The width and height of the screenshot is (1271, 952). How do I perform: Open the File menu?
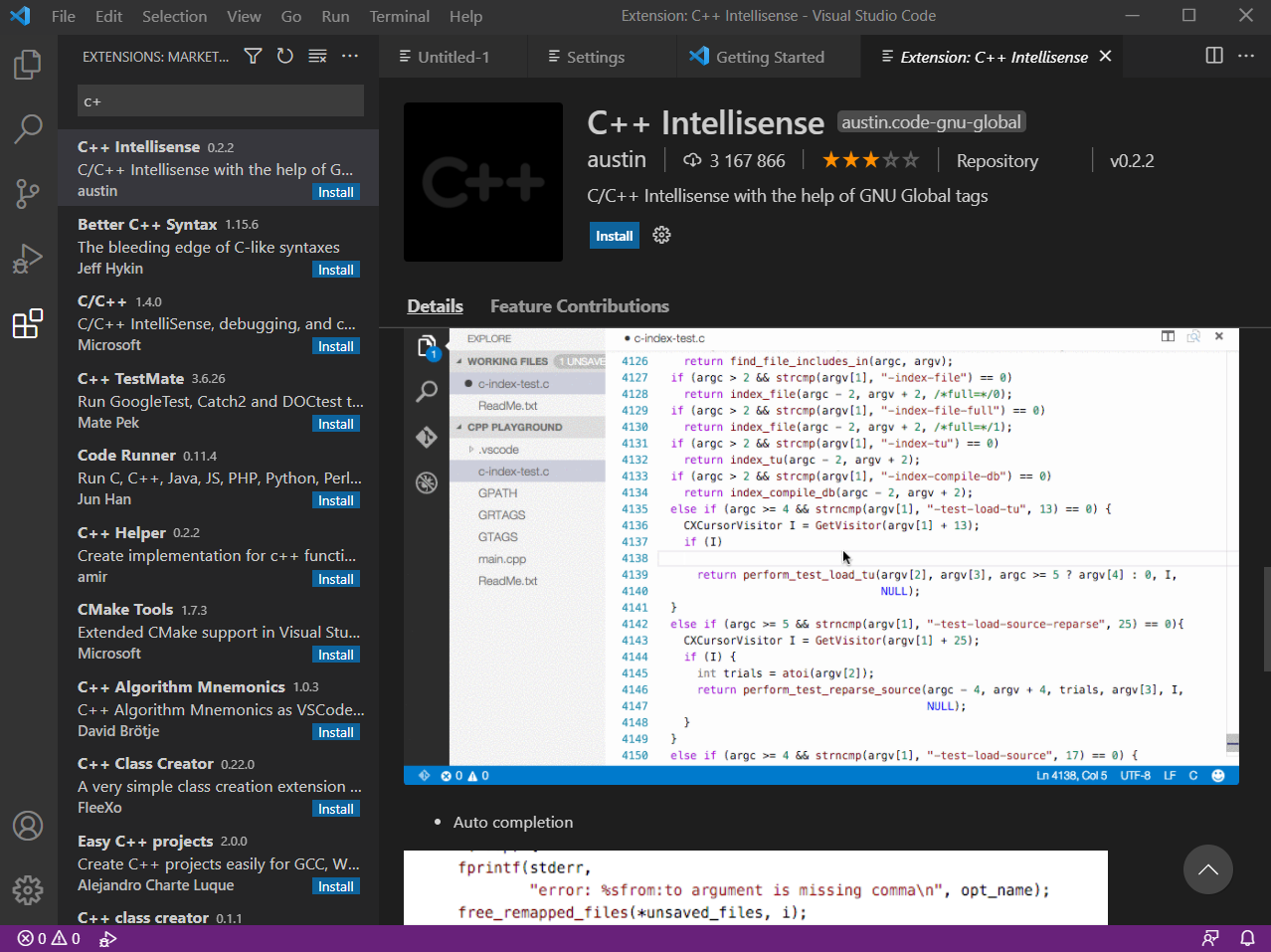[x=63, y=16]
